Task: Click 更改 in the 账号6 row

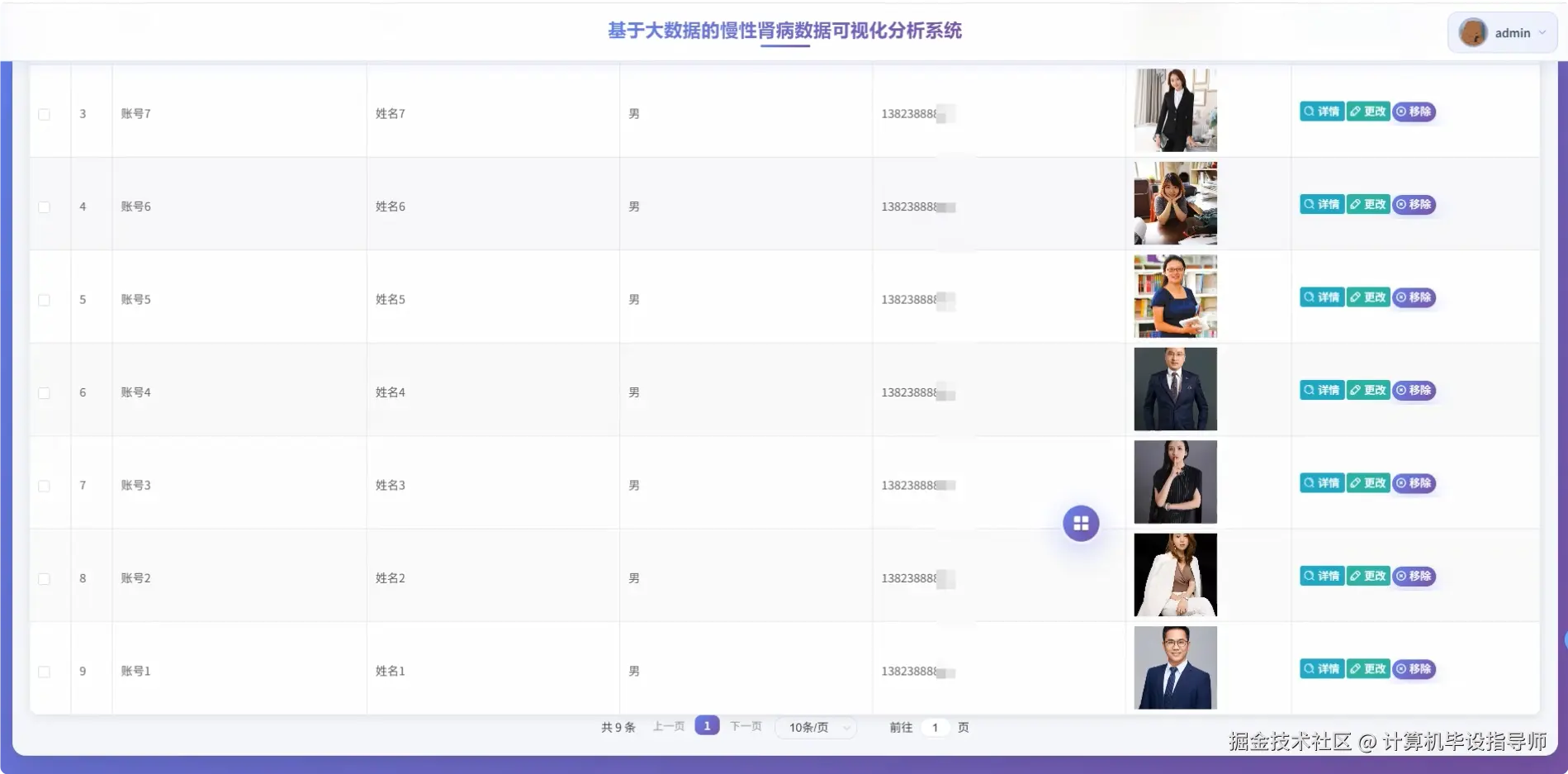Action: 1368,204
